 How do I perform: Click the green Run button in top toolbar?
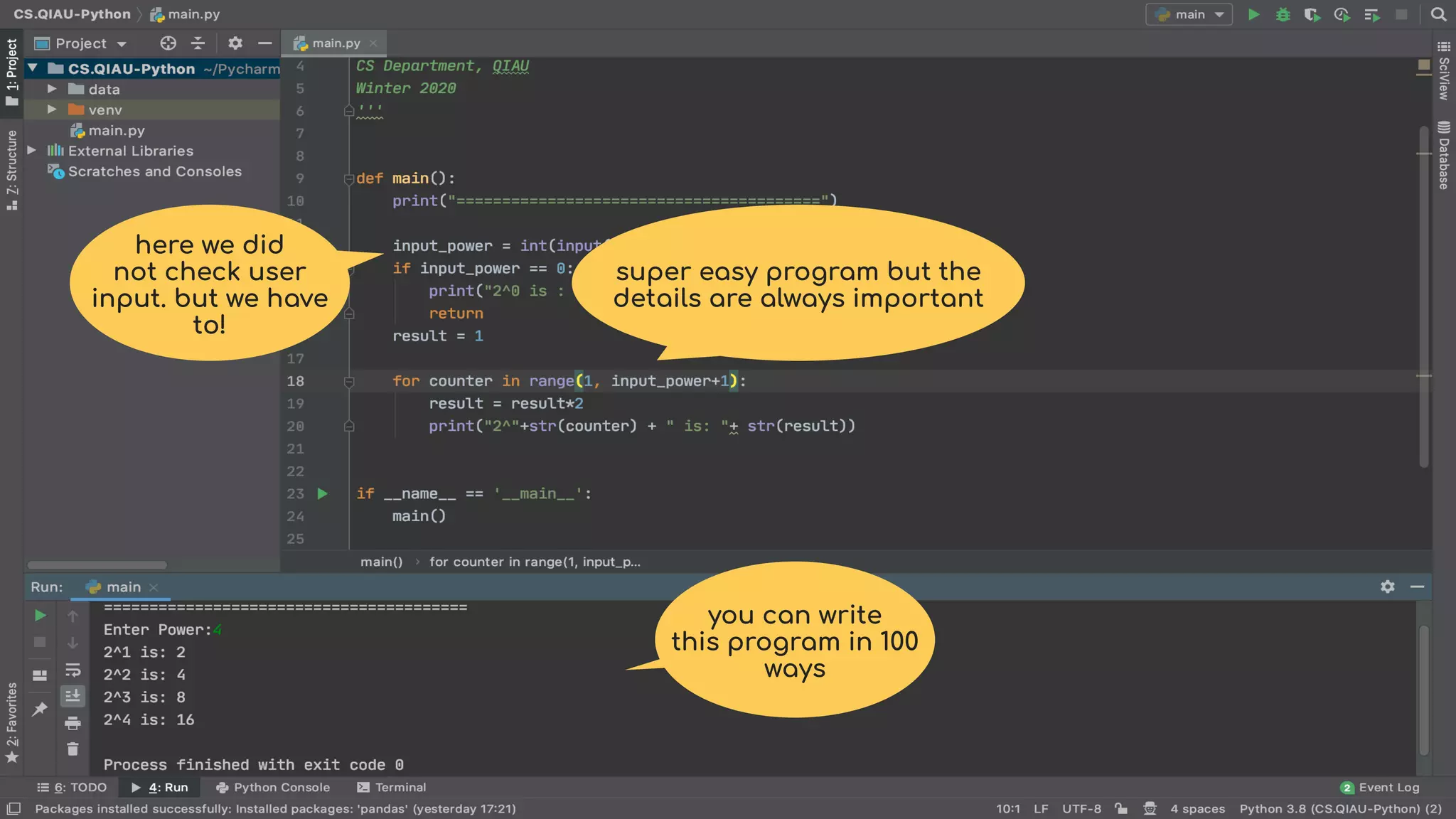coord(1254,15)
